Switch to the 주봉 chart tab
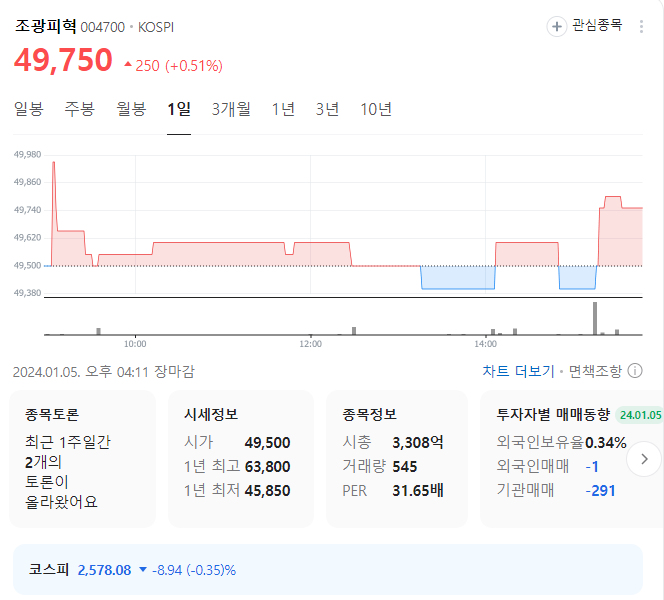The width and height of the screenshot is (664, 600). click(x=80, y=109)
